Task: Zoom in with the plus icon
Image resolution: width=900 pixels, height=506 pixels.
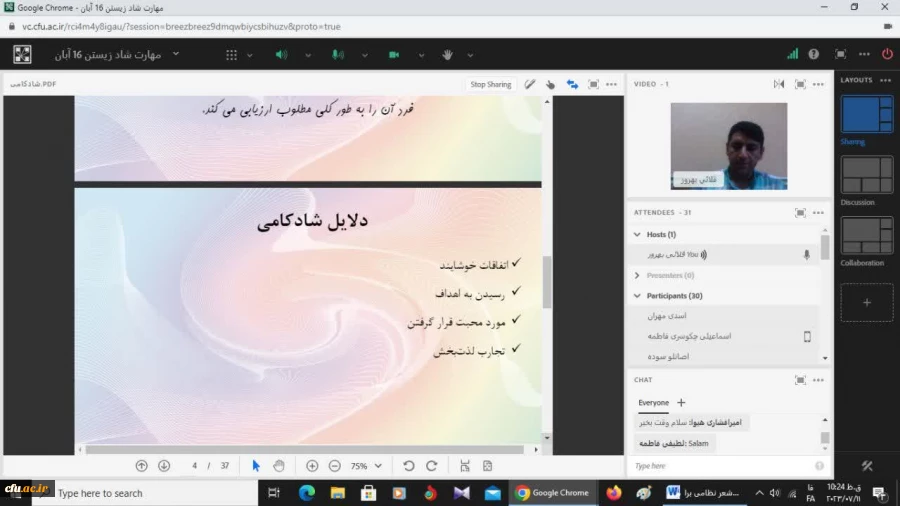Action: click(312, 466)
